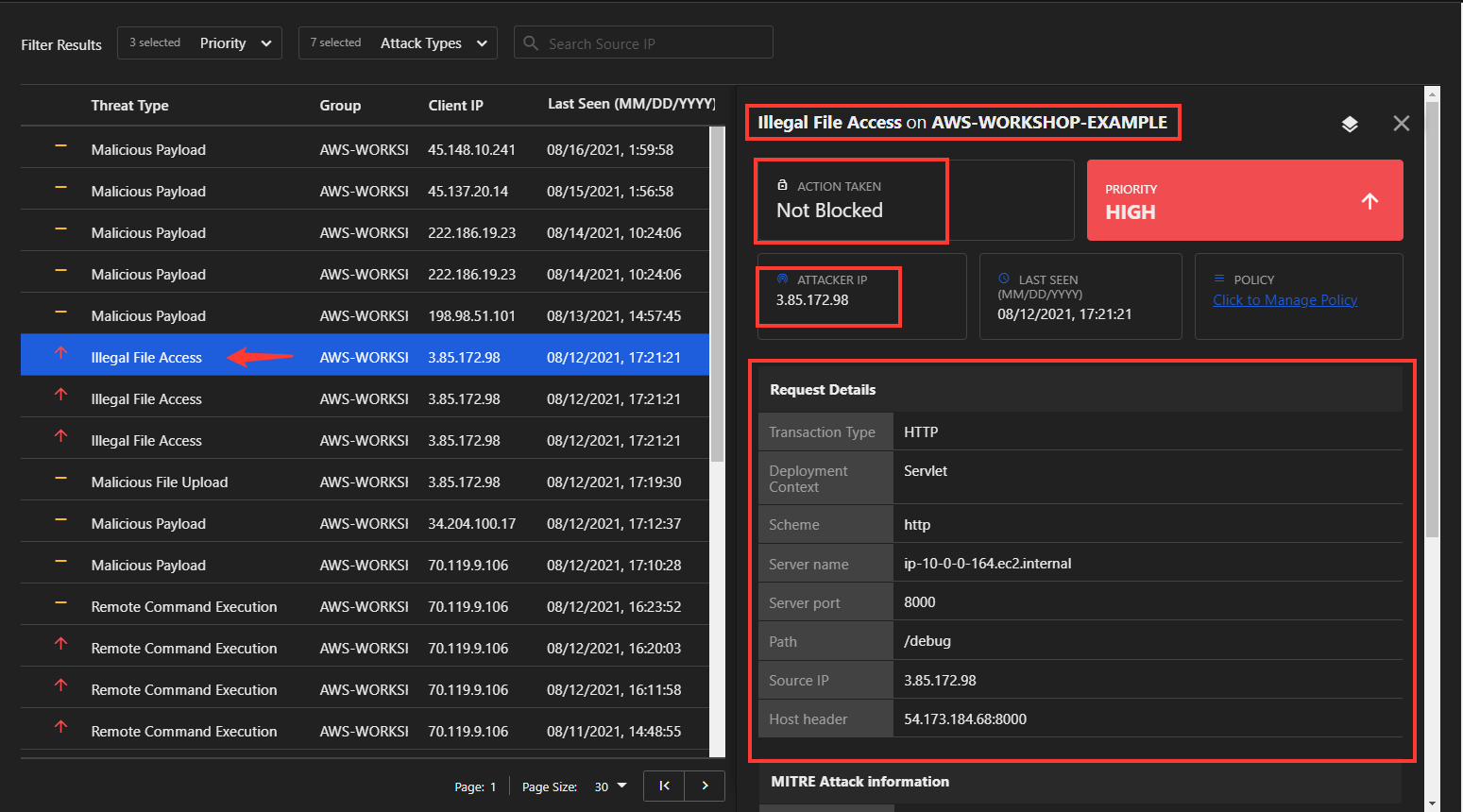
Task: Click priority dash icon for 45.137.20.14 row
Action: pyautogui.click(x=60, y=188)
